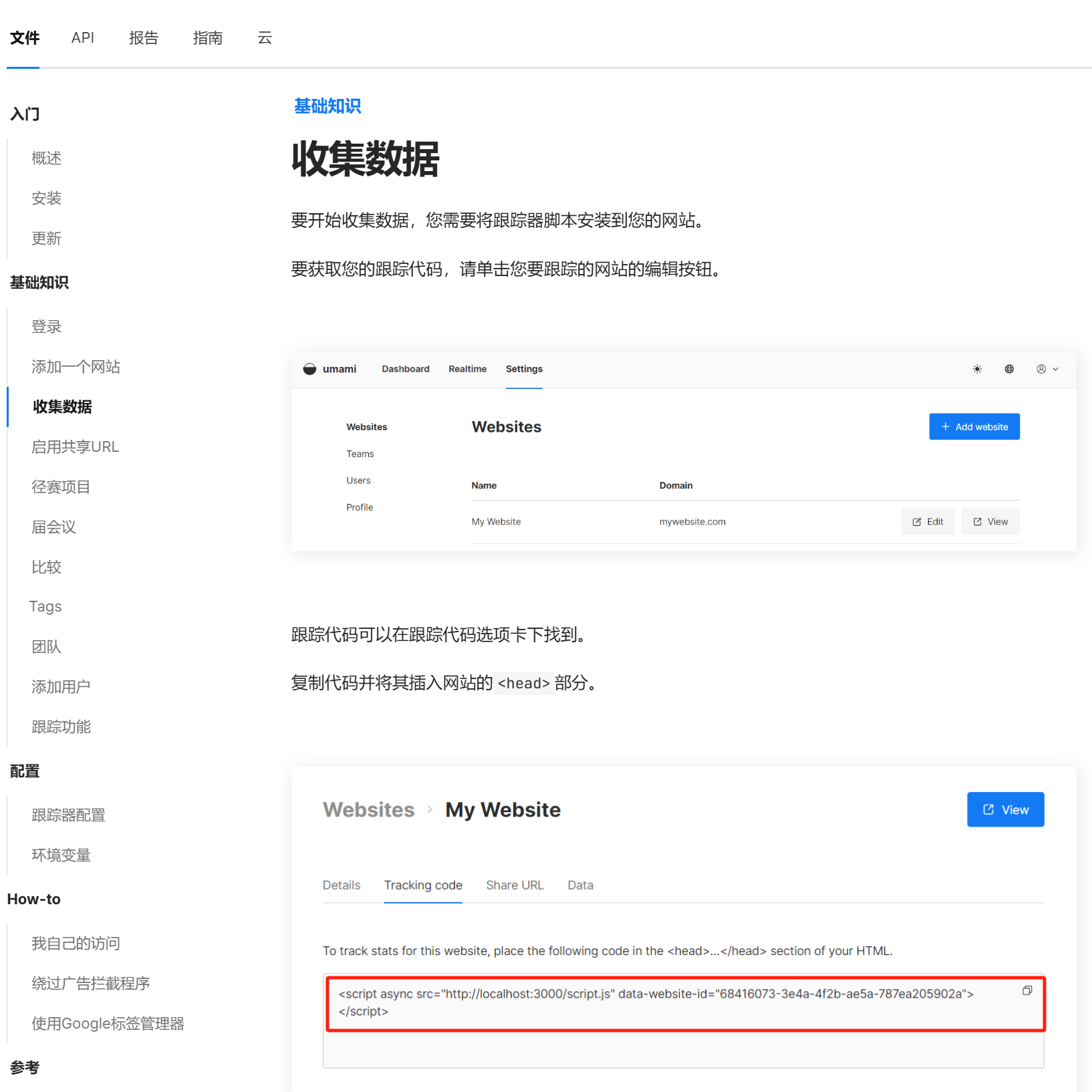Image resolution: width=1092 pixels, height=1092 pixels.
Task: Open the globe language icon
Action: [1009, 369]
